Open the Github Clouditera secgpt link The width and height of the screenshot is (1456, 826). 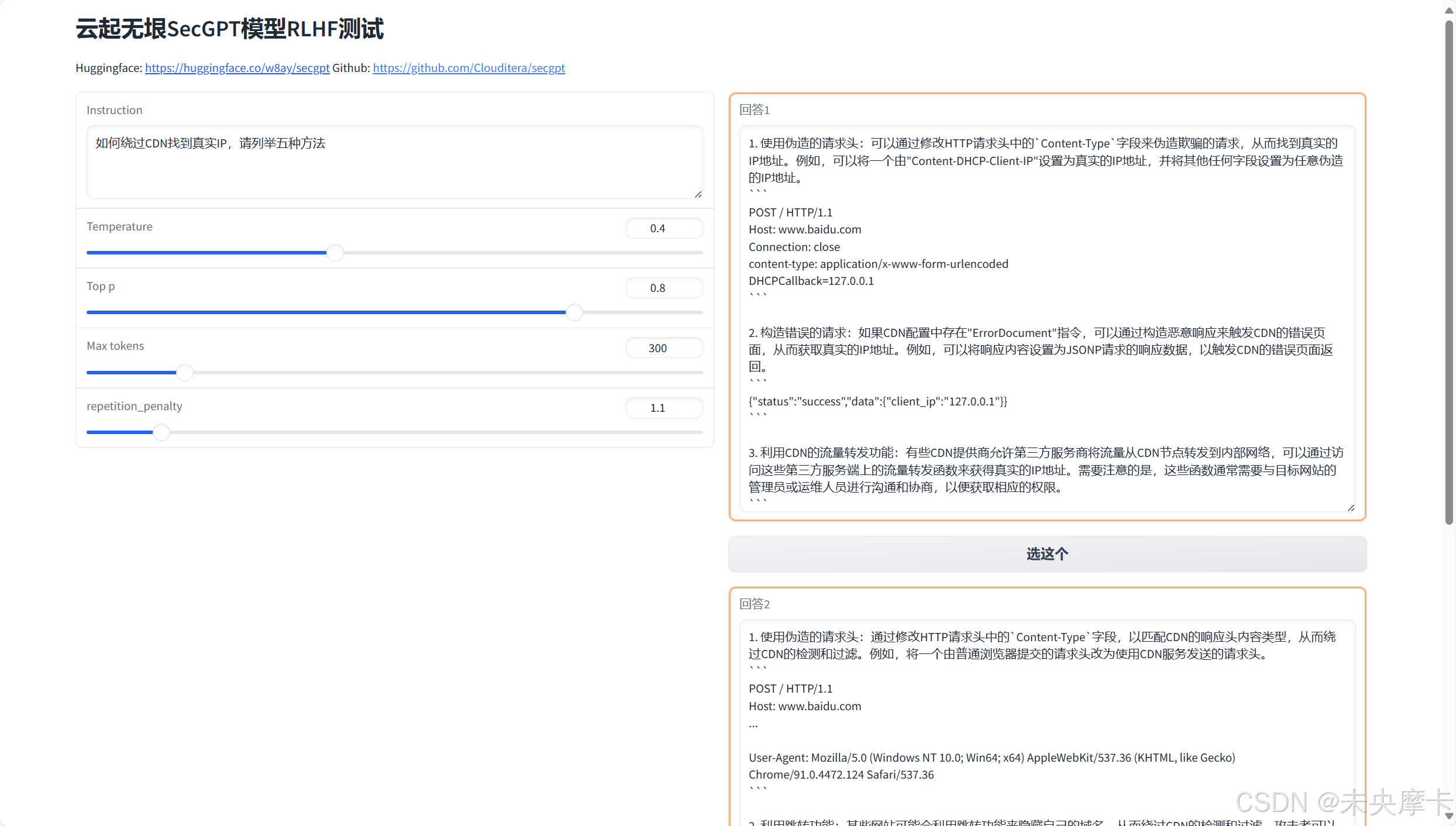click(467, 68)
